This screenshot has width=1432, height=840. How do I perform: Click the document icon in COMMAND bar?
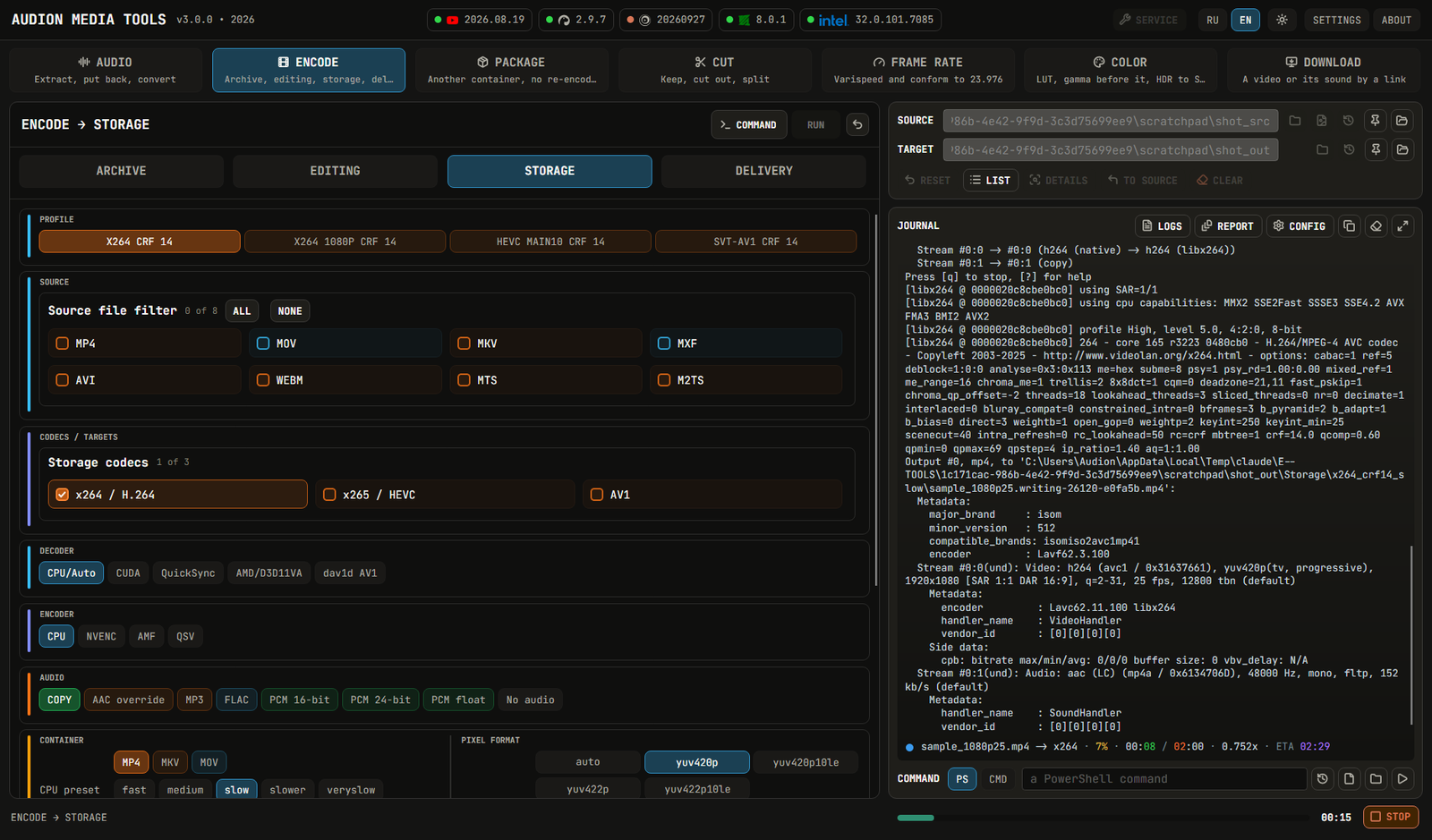1350,779
